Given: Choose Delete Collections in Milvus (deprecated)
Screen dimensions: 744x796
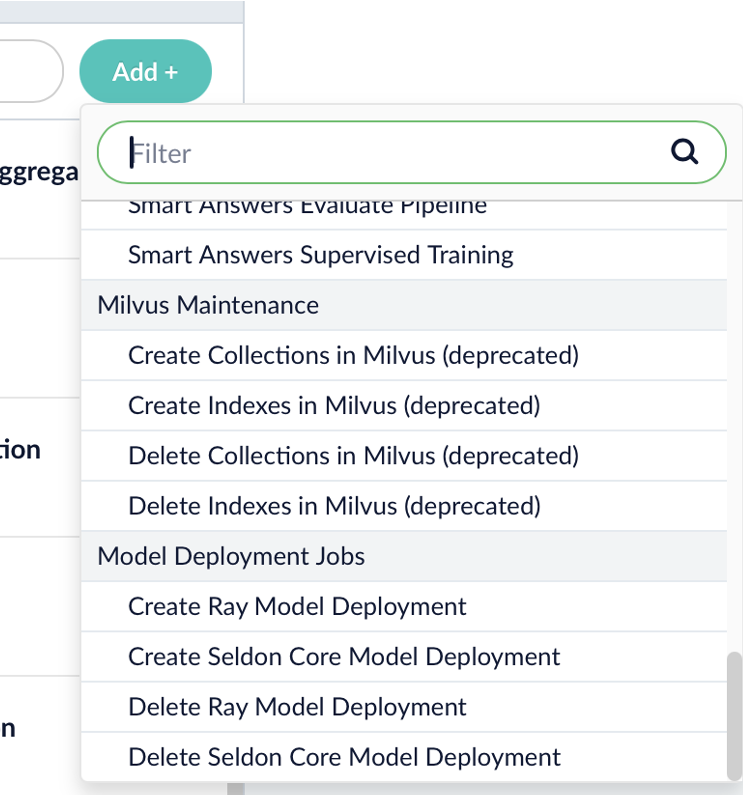Looking at the screenshot, I should pyautogui.click(x=353, y=456).
